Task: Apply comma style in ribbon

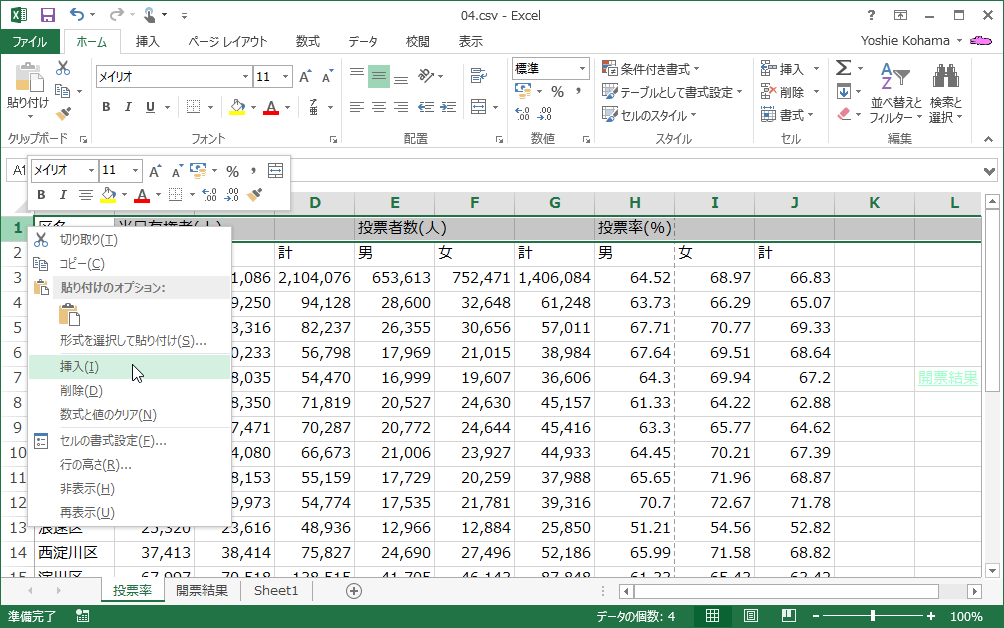Action: pyautogui.click(x=578, y=92)
